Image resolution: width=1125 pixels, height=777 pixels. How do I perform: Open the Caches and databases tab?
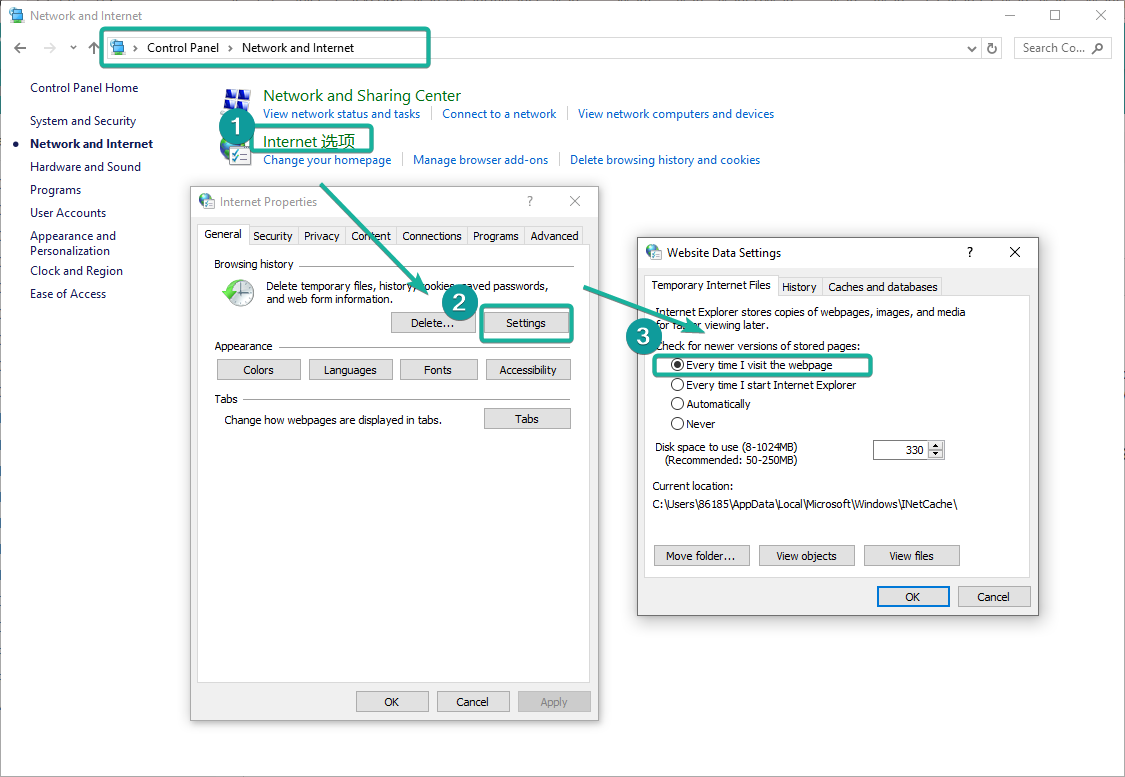[882, 287]
